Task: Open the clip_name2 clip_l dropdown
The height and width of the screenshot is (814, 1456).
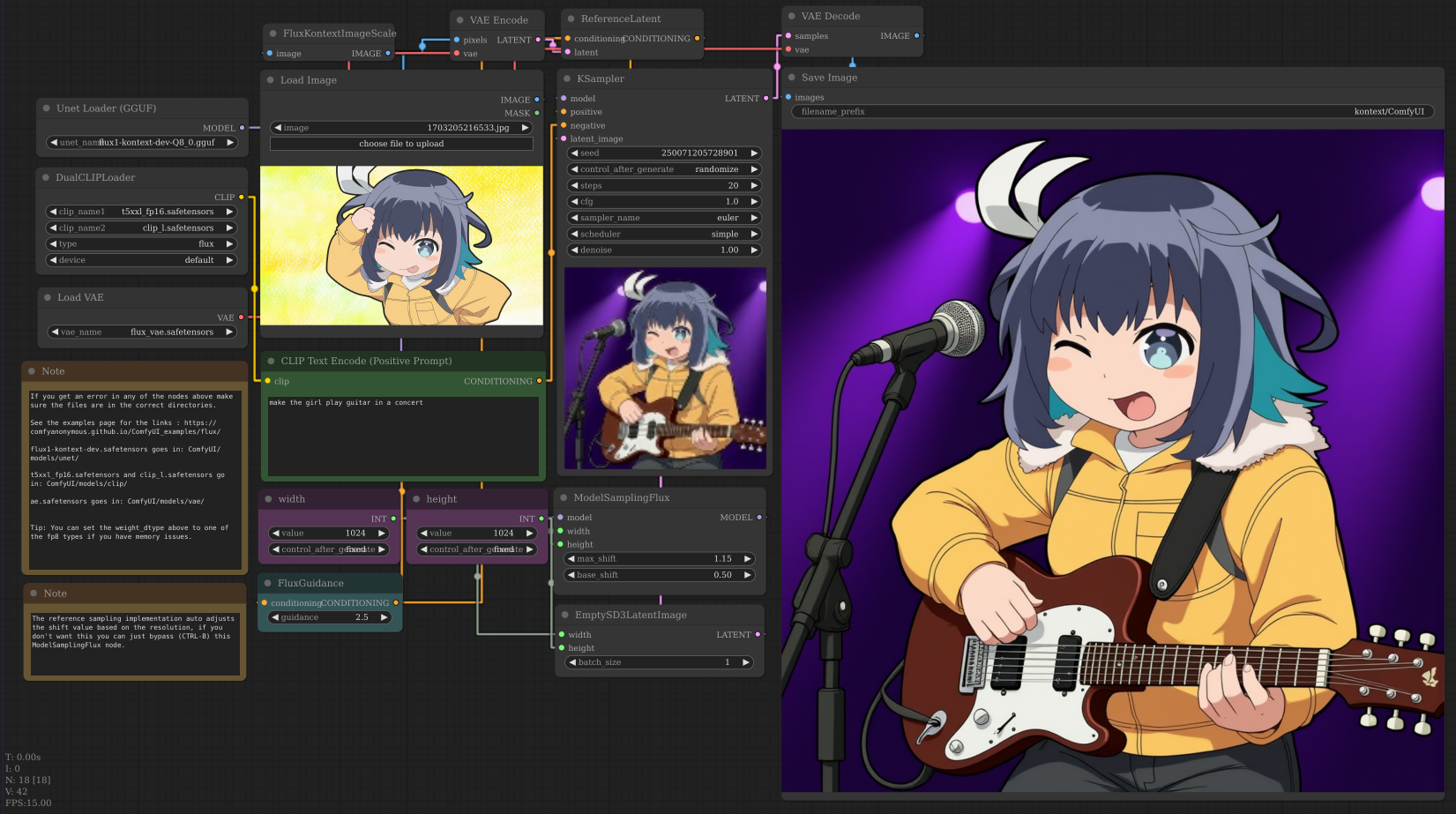Action: click(x=141, y=228)
